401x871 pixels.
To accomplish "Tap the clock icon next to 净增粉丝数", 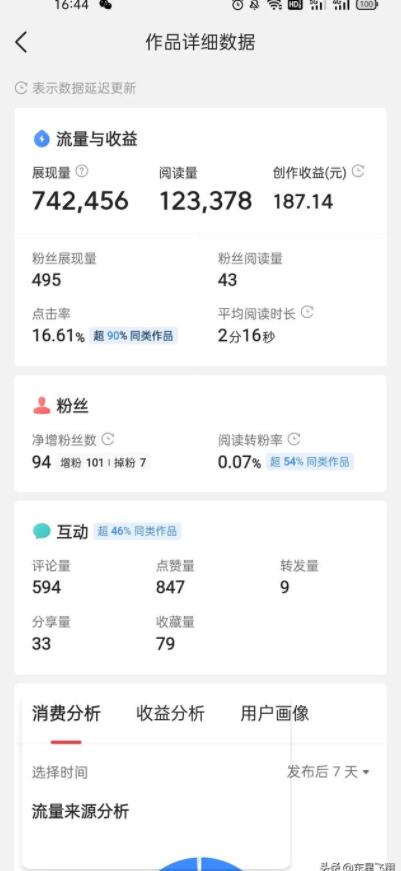I will [x=108, y=439].
